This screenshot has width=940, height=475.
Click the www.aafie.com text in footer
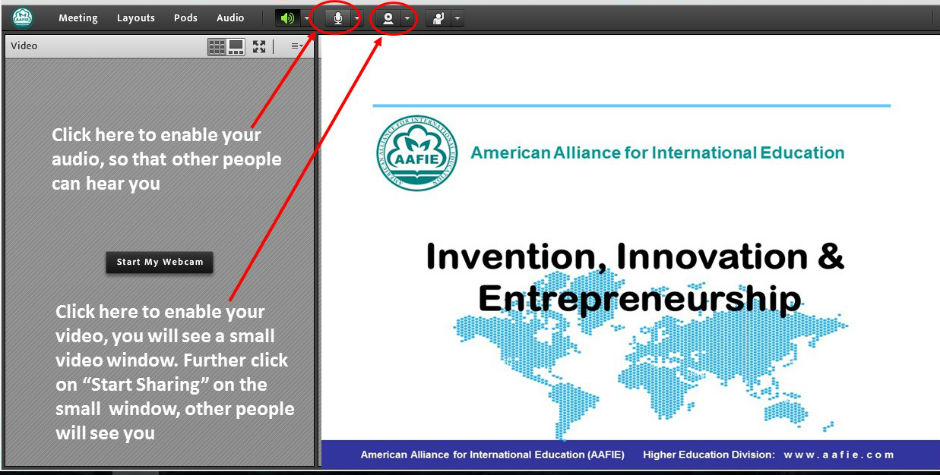click(x=839, y=455)
